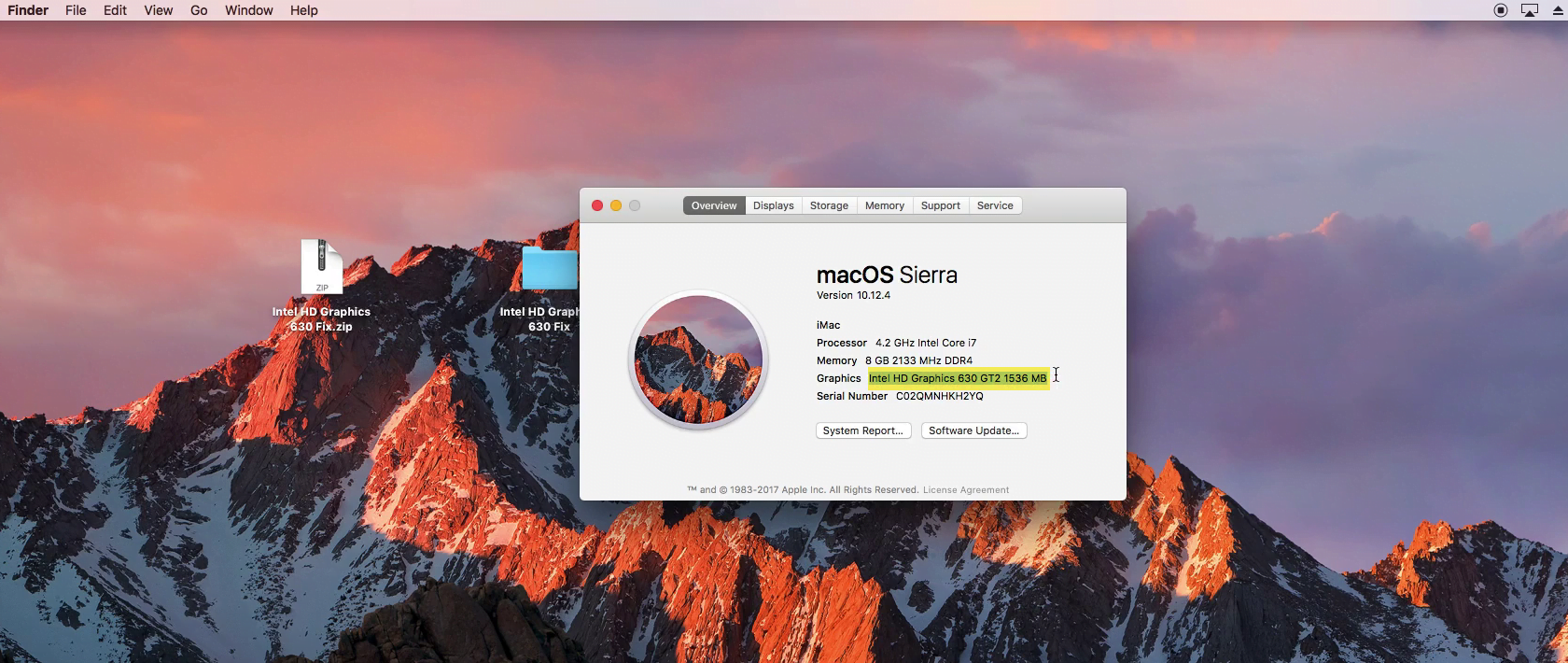1568x663 pixels.
Task: Minimize the About This Mac window
Action: (x=616, y=205)
